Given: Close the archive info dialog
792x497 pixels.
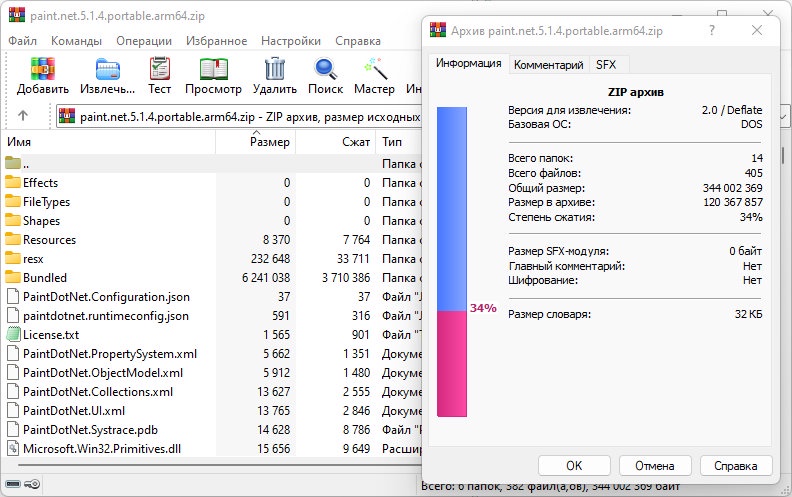Looking at the screenshot, I should (x=757, y=30).
